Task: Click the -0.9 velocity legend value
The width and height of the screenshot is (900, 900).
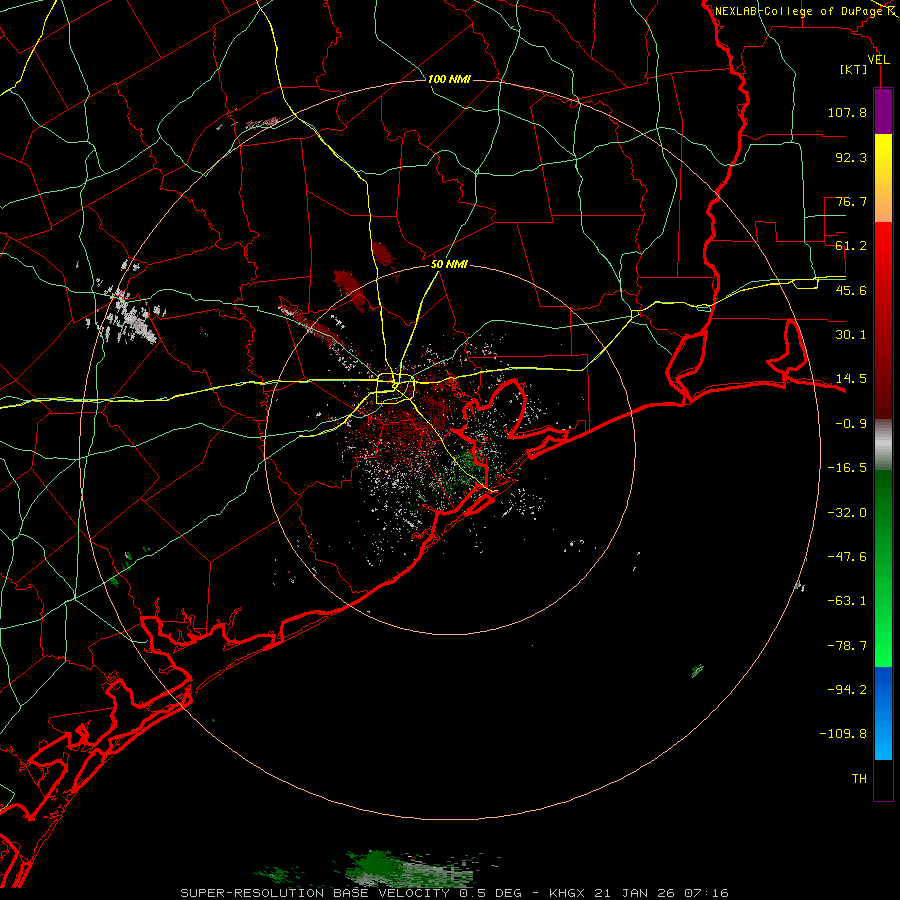Action: 851,424
